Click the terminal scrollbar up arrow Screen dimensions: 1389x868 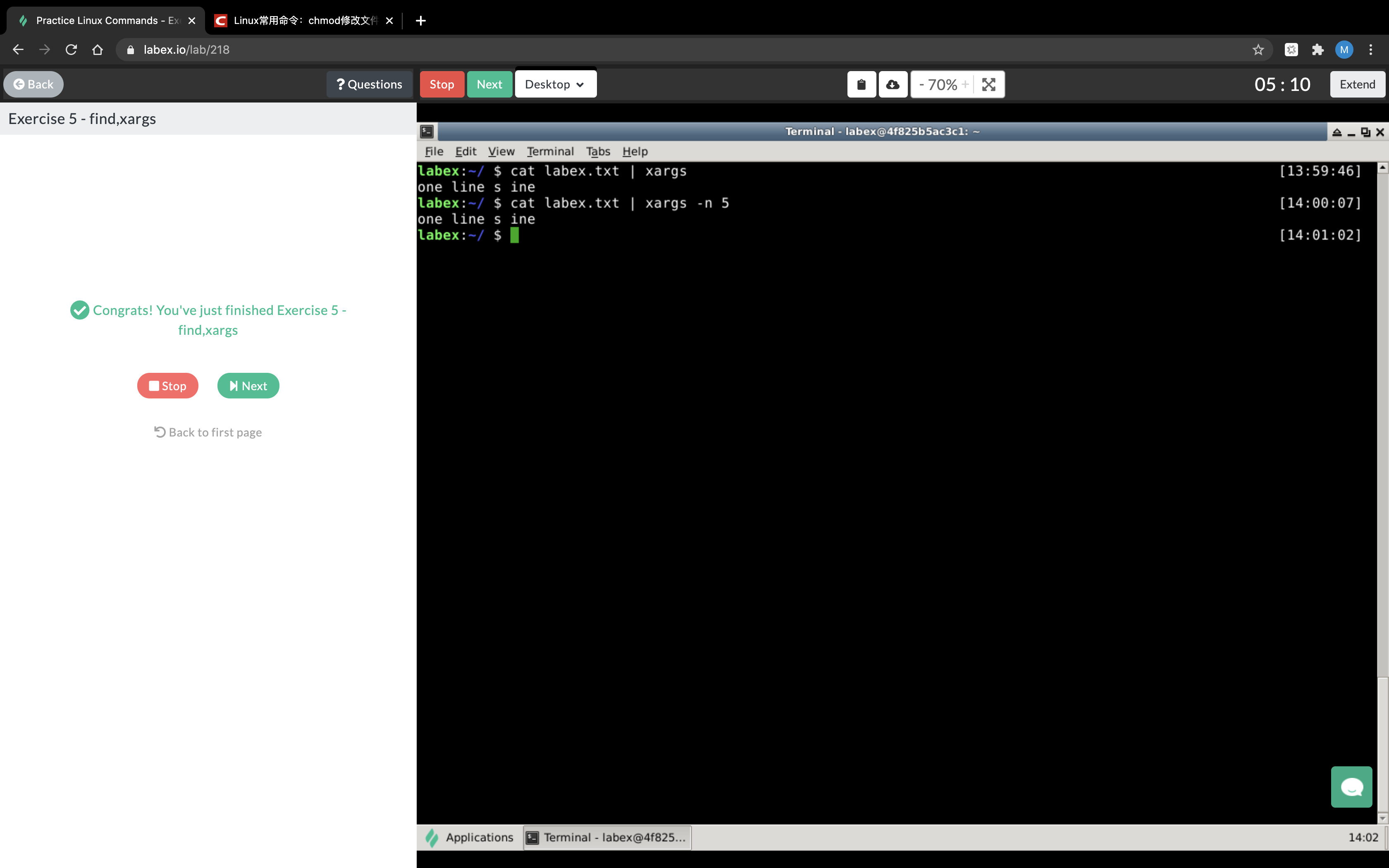(1383, 168)
